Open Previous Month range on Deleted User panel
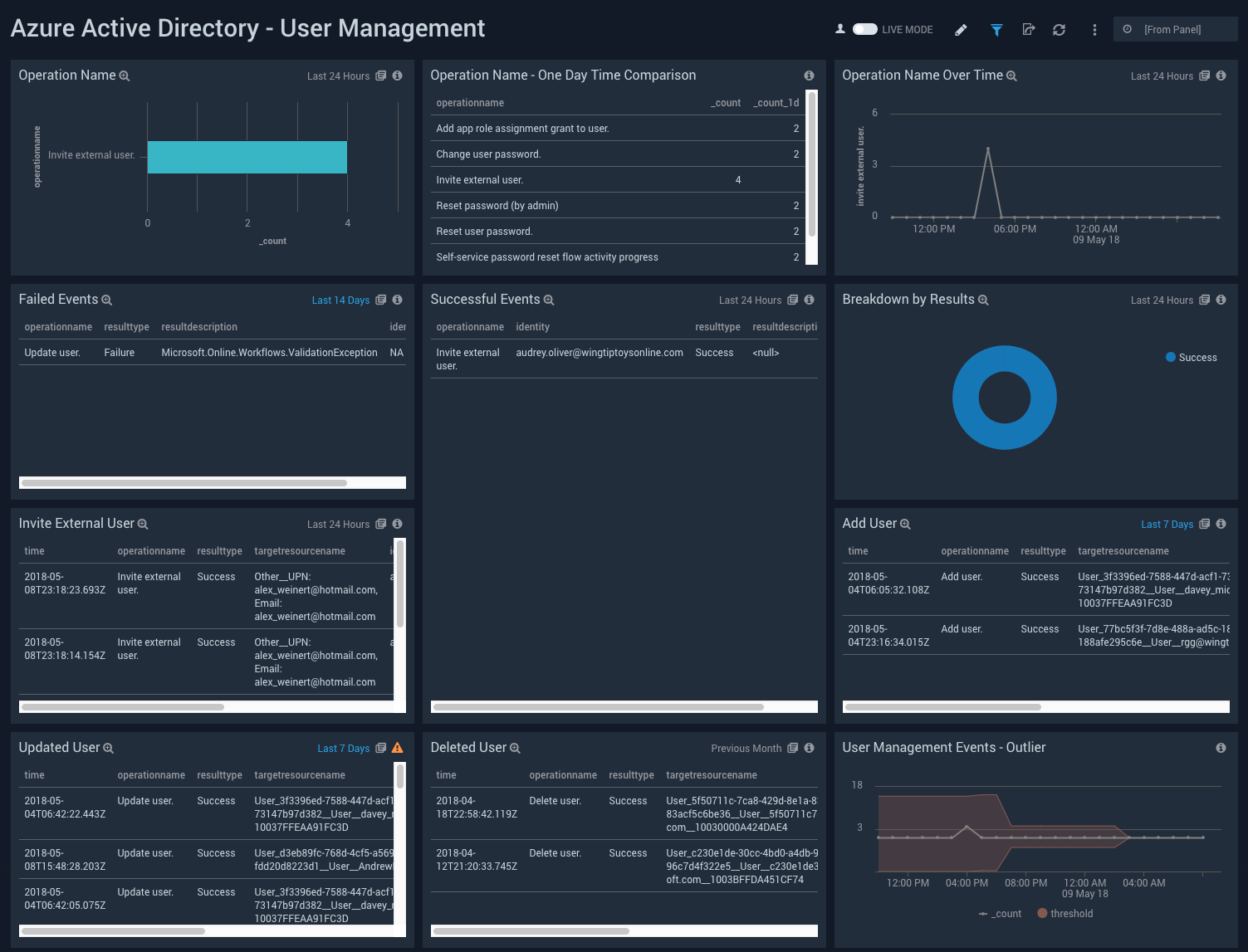Viewport: 1248px width, 952px height. pos(746,748)
